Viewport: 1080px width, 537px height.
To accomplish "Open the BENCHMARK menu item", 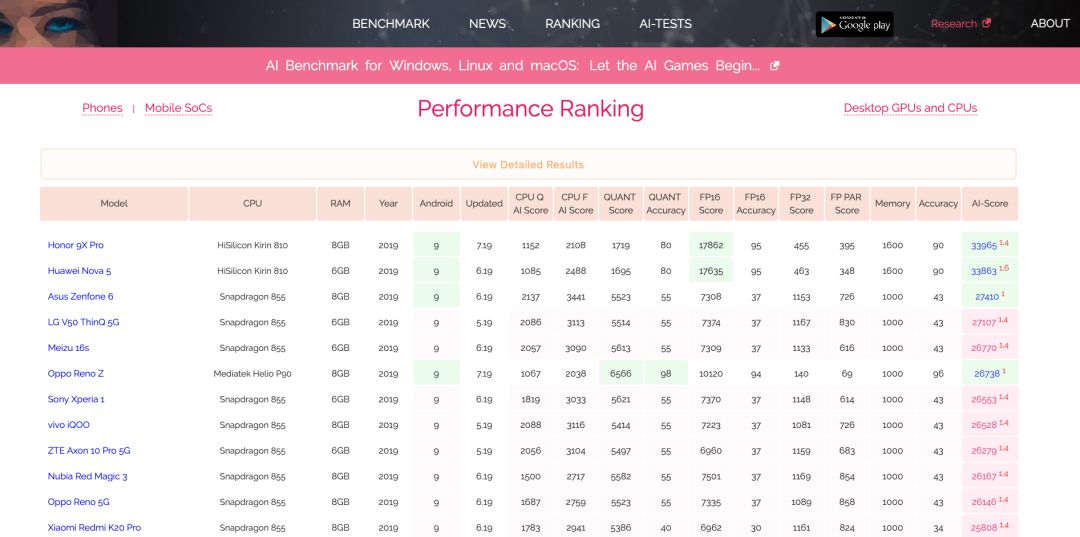I will point(391,23).
